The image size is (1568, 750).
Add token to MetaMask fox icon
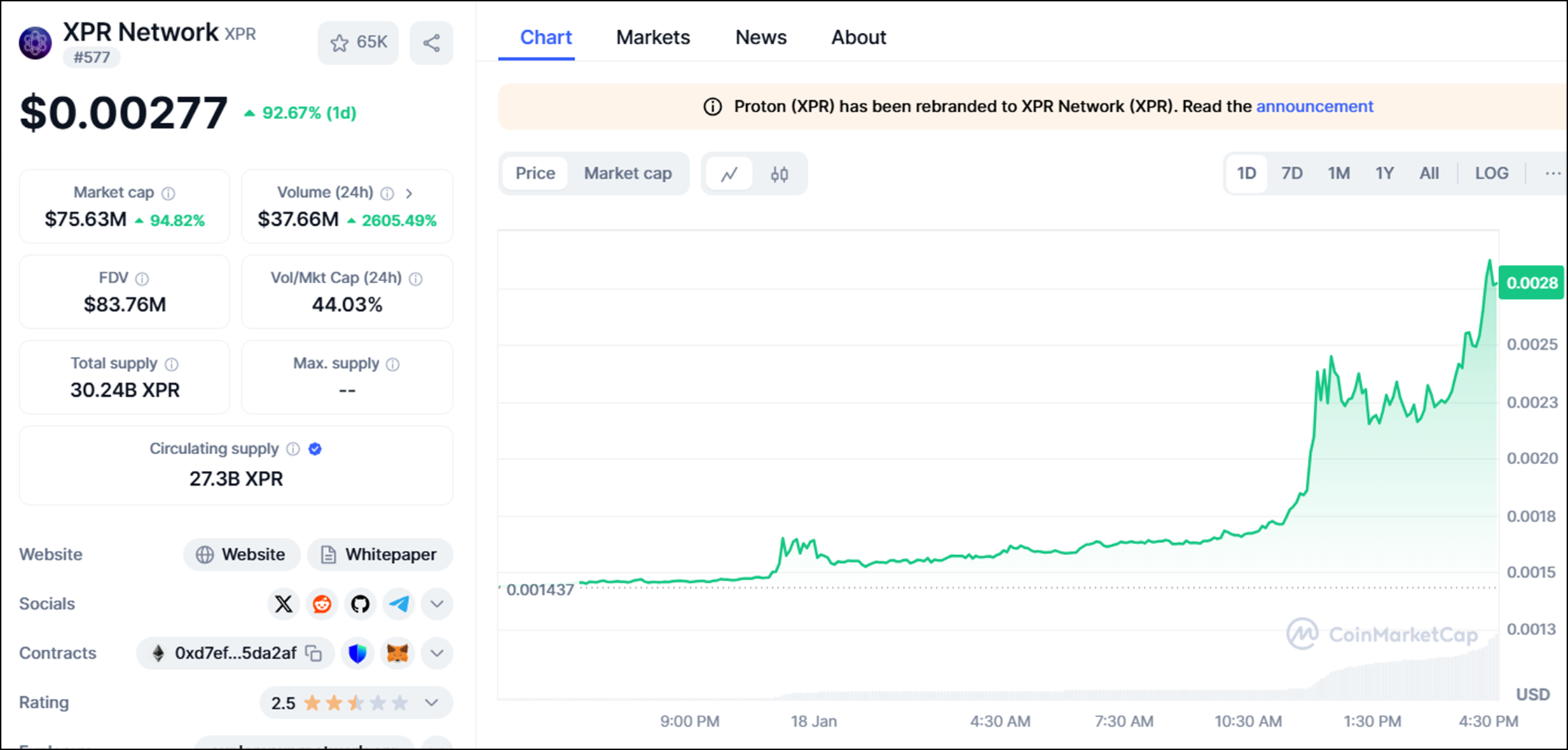(x=397, y=653)
